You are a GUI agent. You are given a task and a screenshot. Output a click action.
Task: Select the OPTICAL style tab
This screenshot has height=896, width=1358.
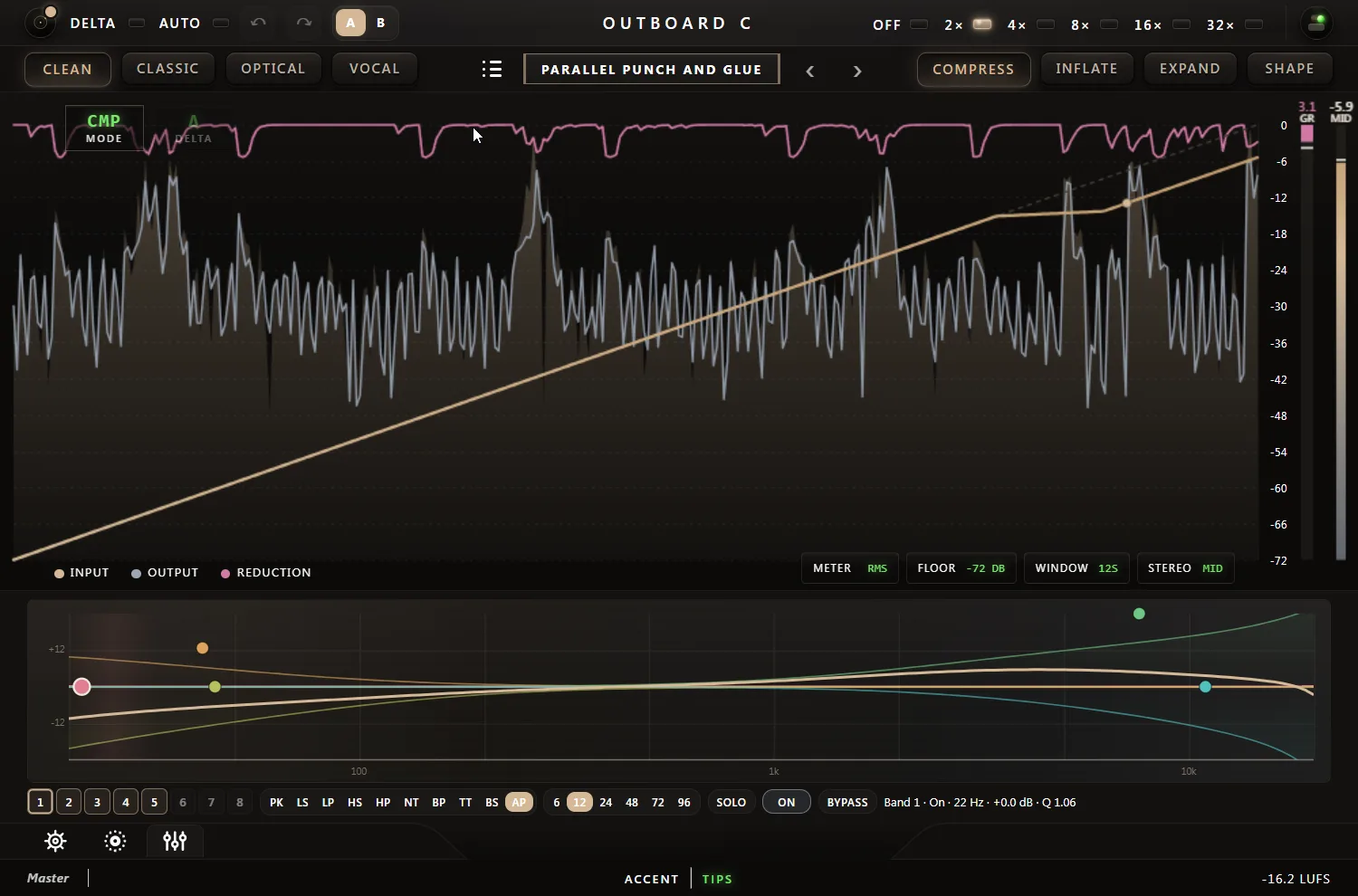coord(273,69)
